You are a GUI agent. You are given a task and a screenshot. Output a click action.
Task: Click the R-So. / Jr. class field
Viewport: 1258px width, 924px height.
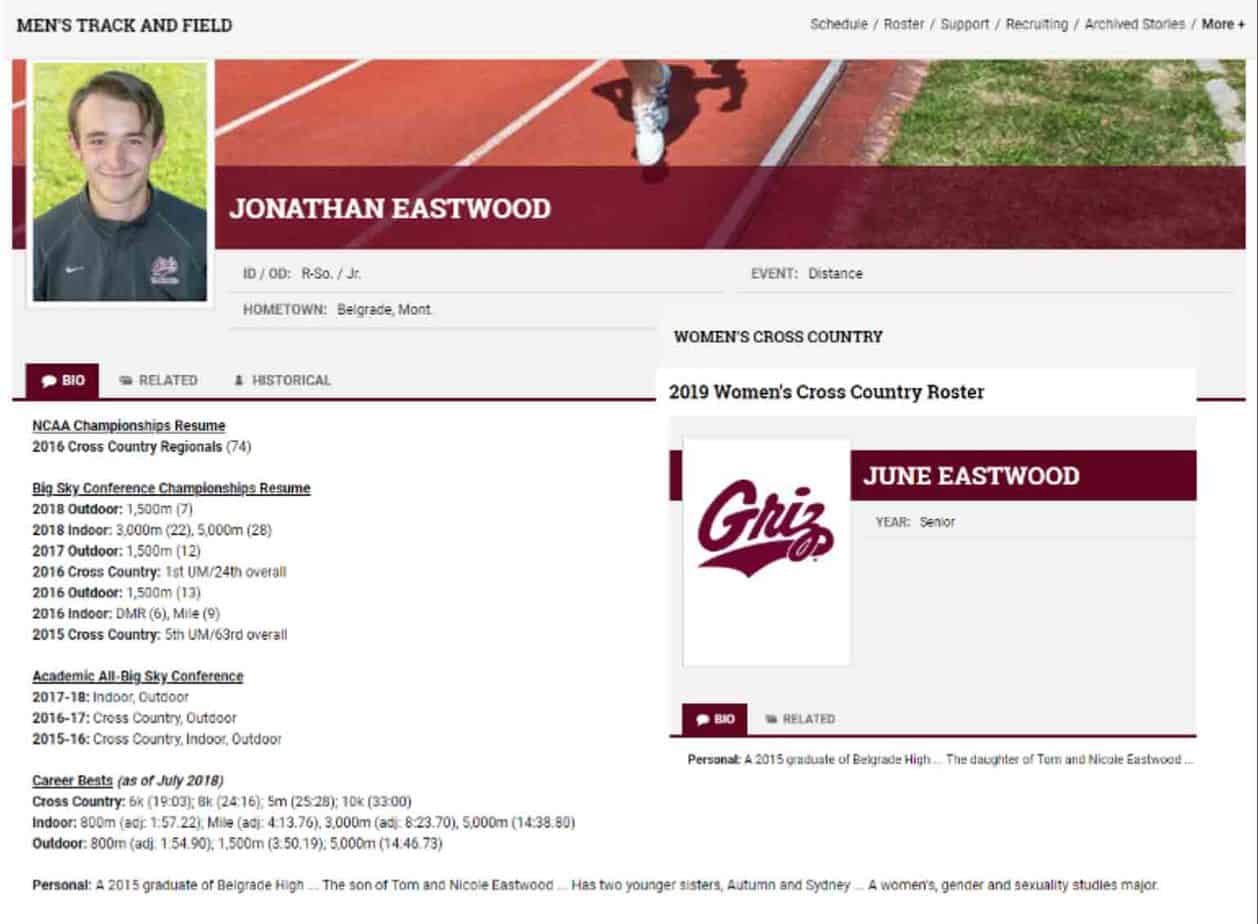pyautogui.click(x=302, y=273)
